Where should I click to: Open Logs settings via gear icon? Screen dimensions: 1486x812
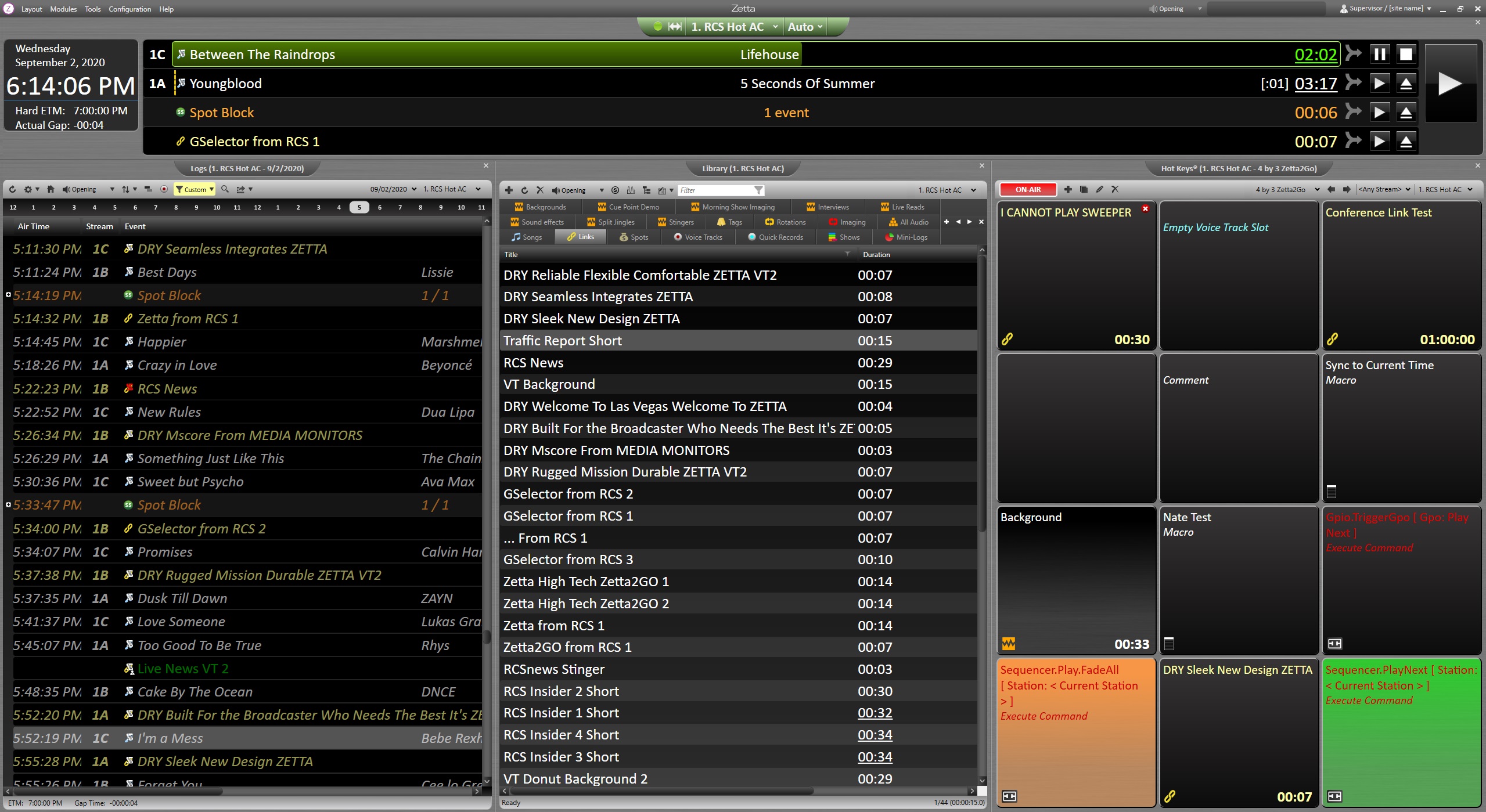pyautogui.click(x=28, y=189)
